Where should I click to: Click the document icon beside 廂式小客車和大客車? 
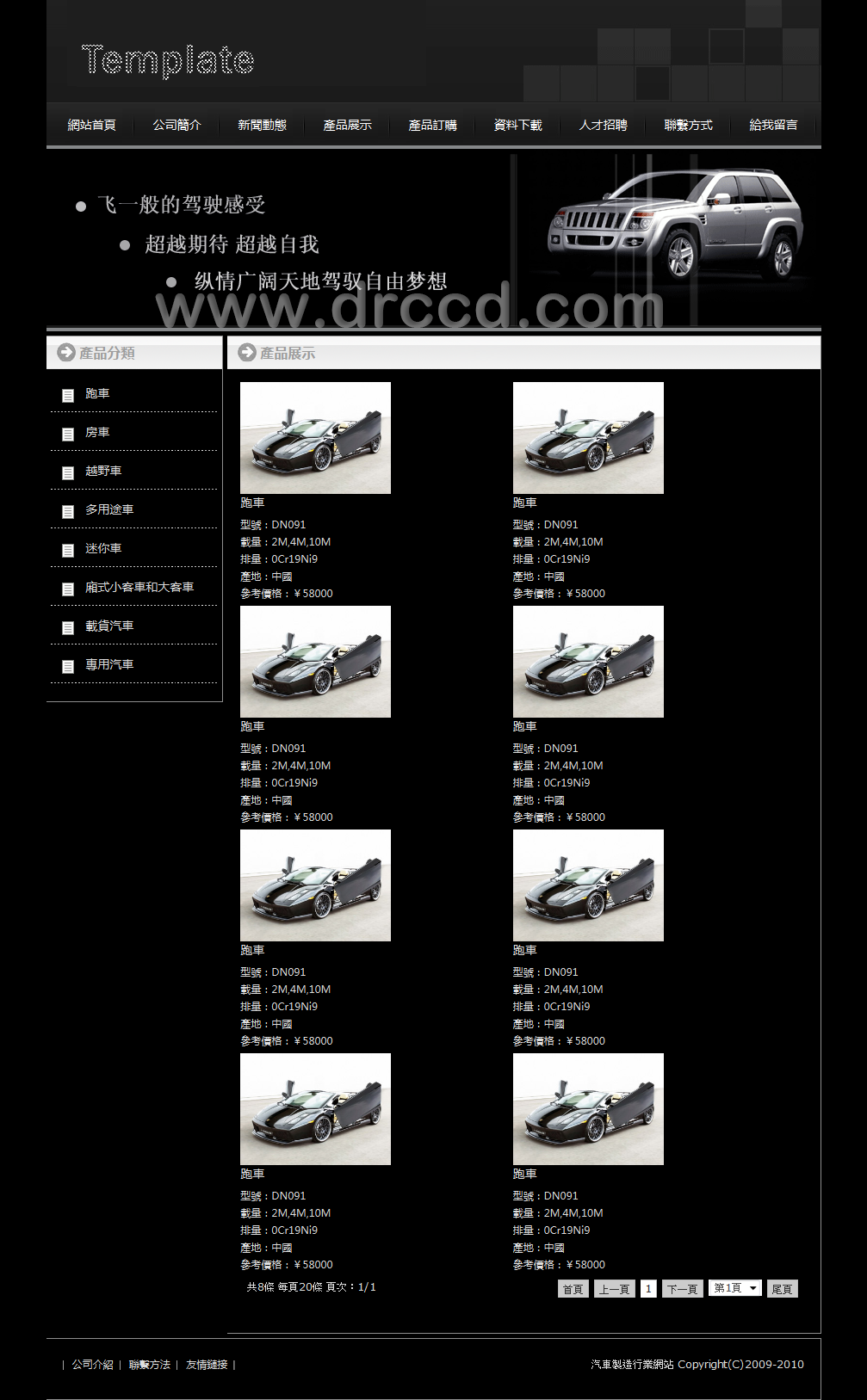coord(68,589)
